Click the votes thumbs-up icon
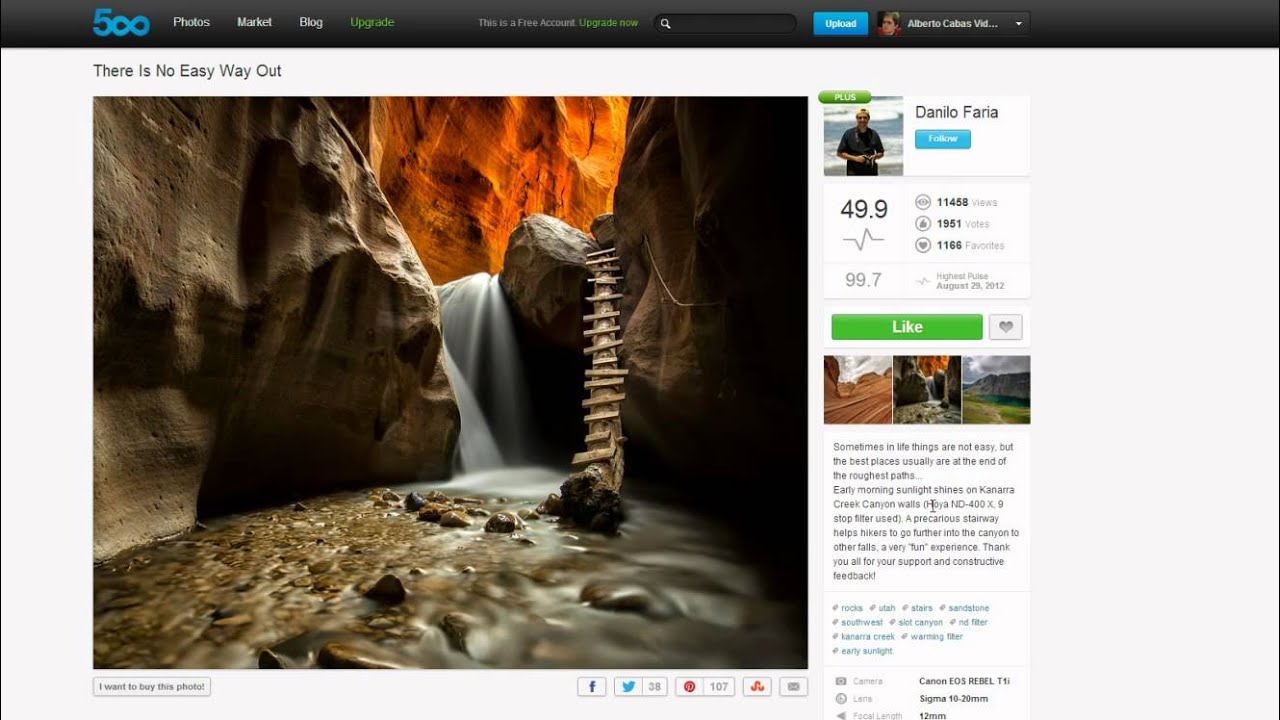This screenshot has width=1280, height=720. 923,224
